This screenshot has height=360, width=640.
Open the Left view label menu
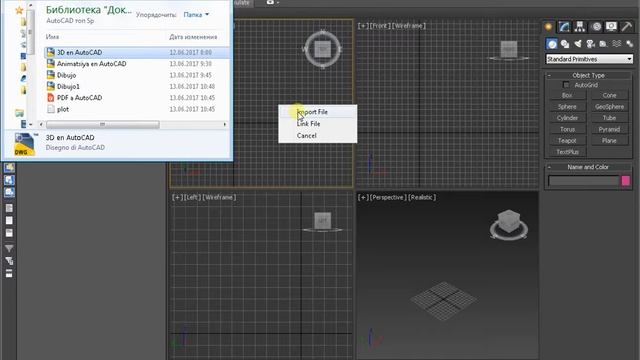(192, 197)
